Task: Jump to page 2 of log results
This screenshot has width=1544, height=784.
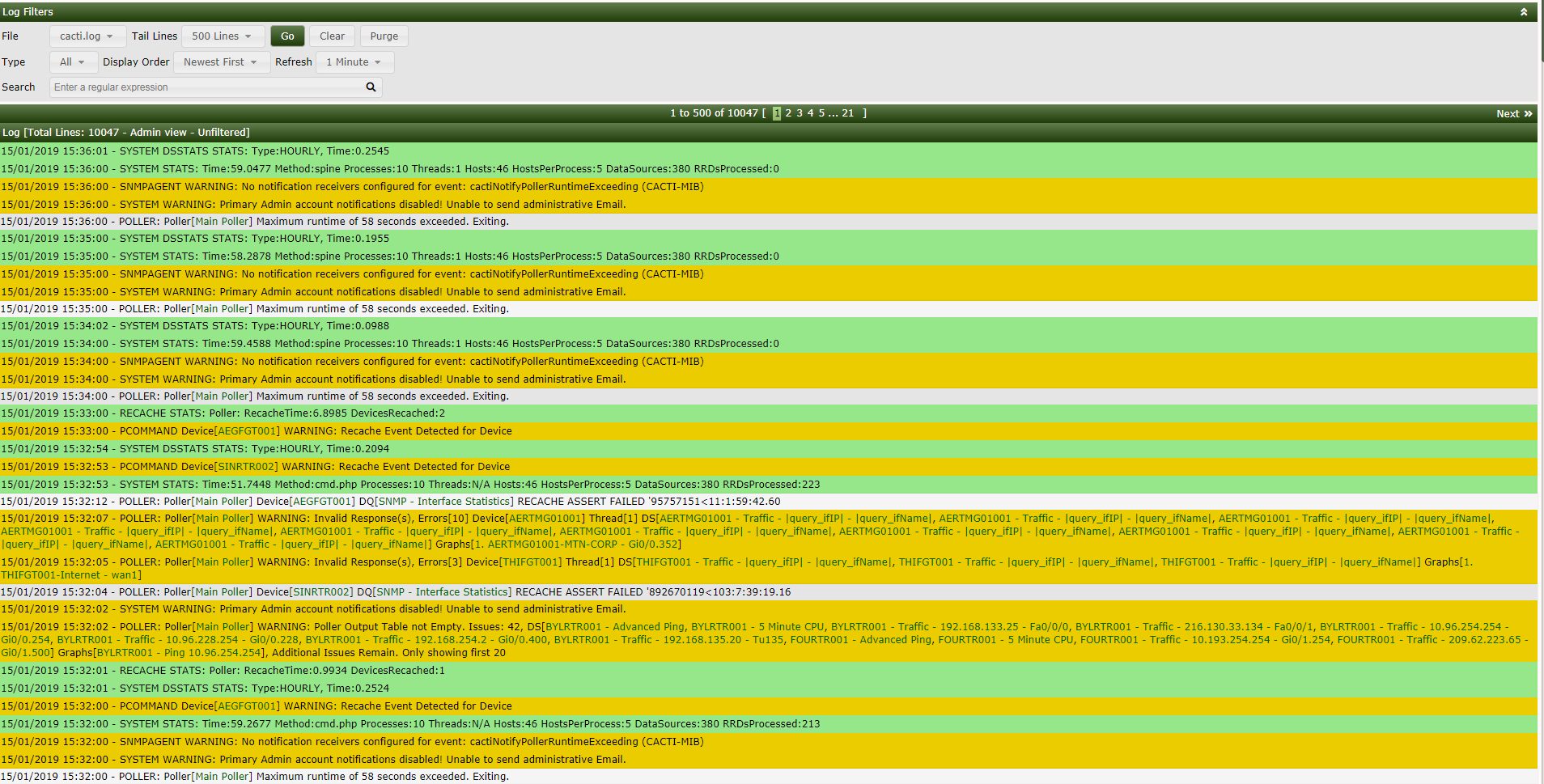Action: coord(787,113)
